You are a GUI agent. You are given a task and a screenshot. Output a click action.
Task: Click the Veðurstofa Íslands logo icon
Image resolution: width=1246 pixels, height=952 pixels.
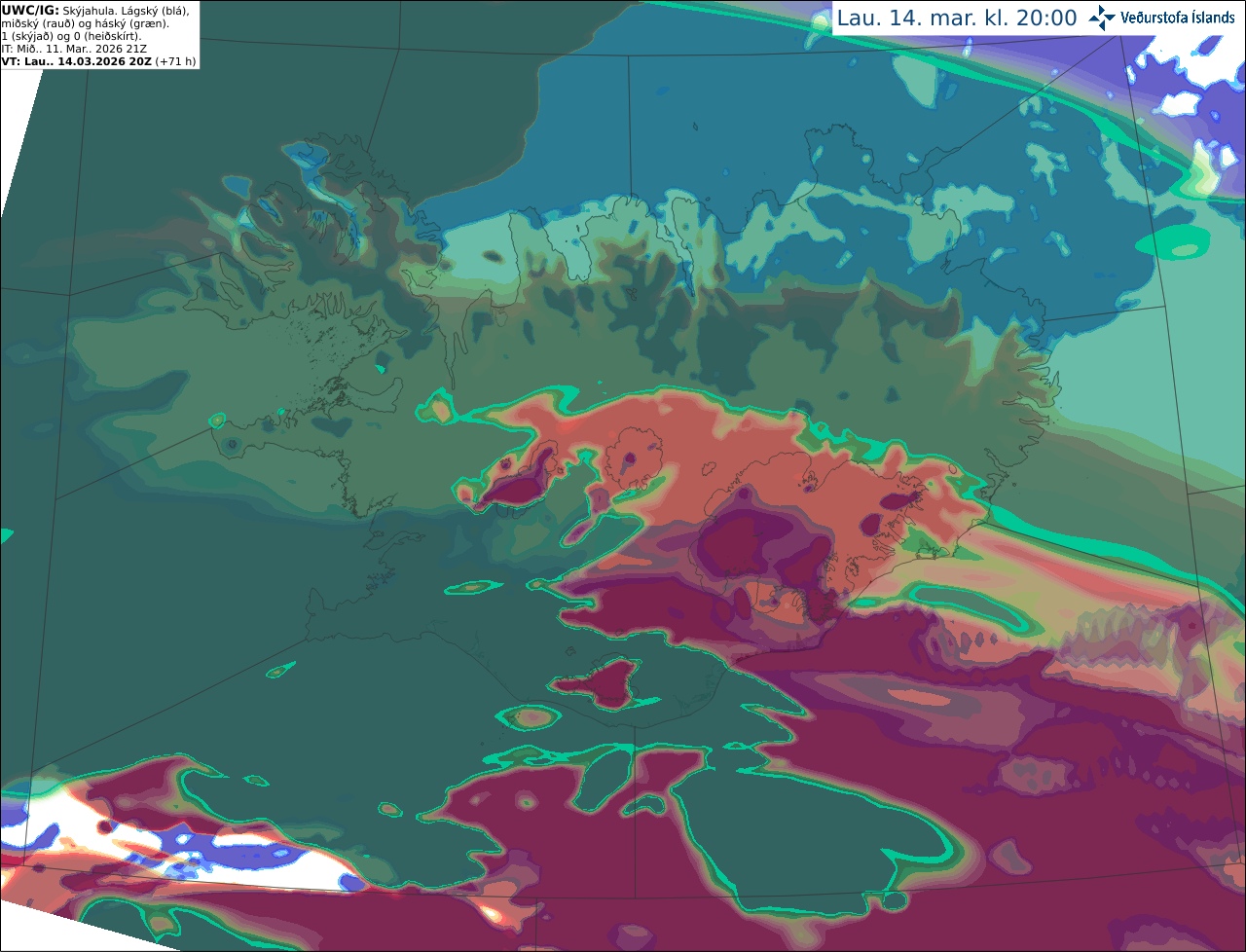click(1102, 18)
